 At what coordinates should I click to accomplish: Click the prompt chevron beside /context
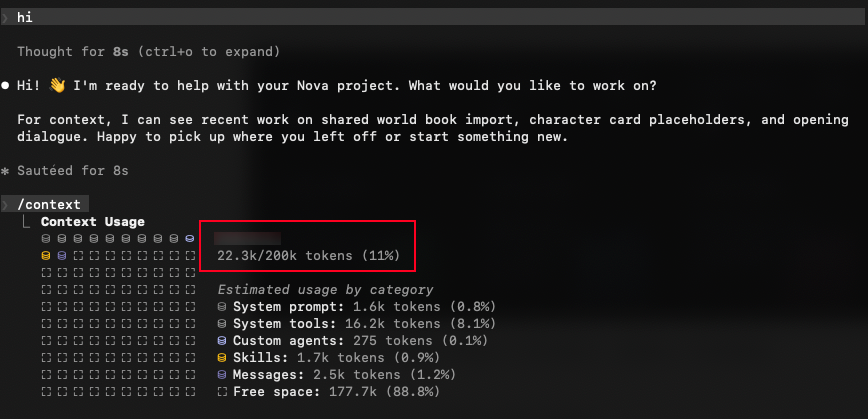(5, 205)
